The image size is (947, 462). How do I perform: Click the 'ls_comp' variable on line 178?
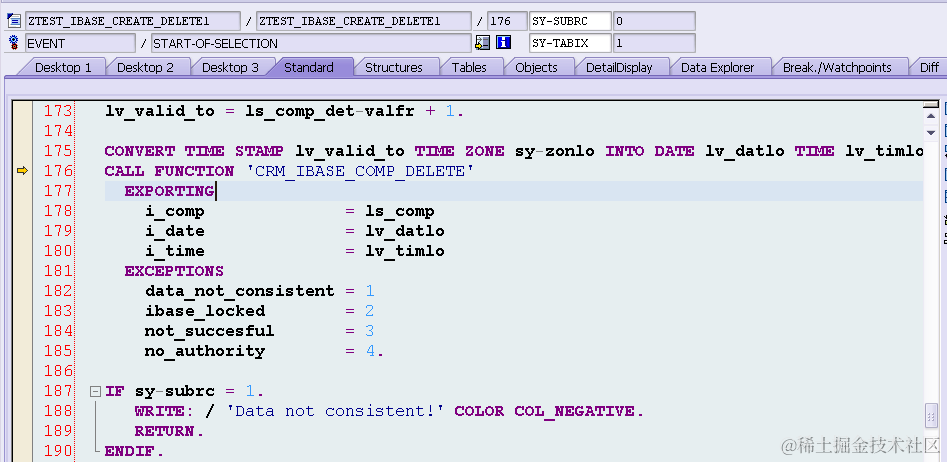pyautogui.click(x=399, y=211)
